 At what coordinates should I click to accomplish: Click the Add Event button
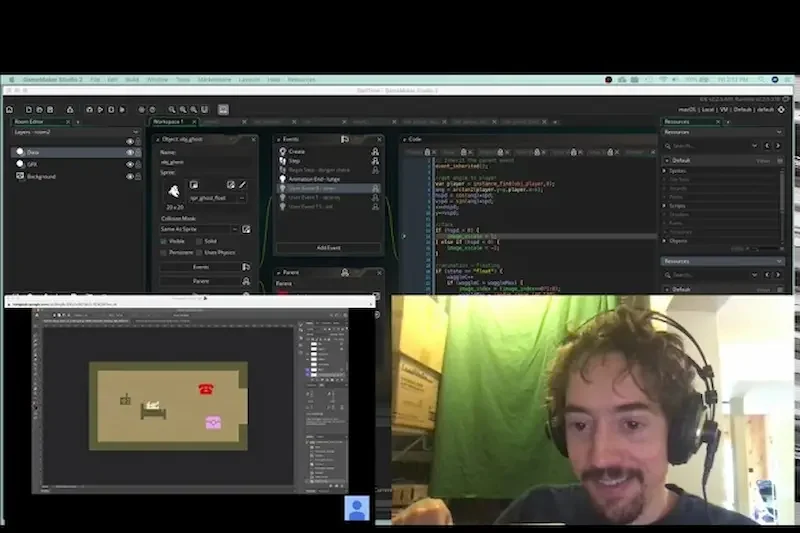click(x=329, y=248)
